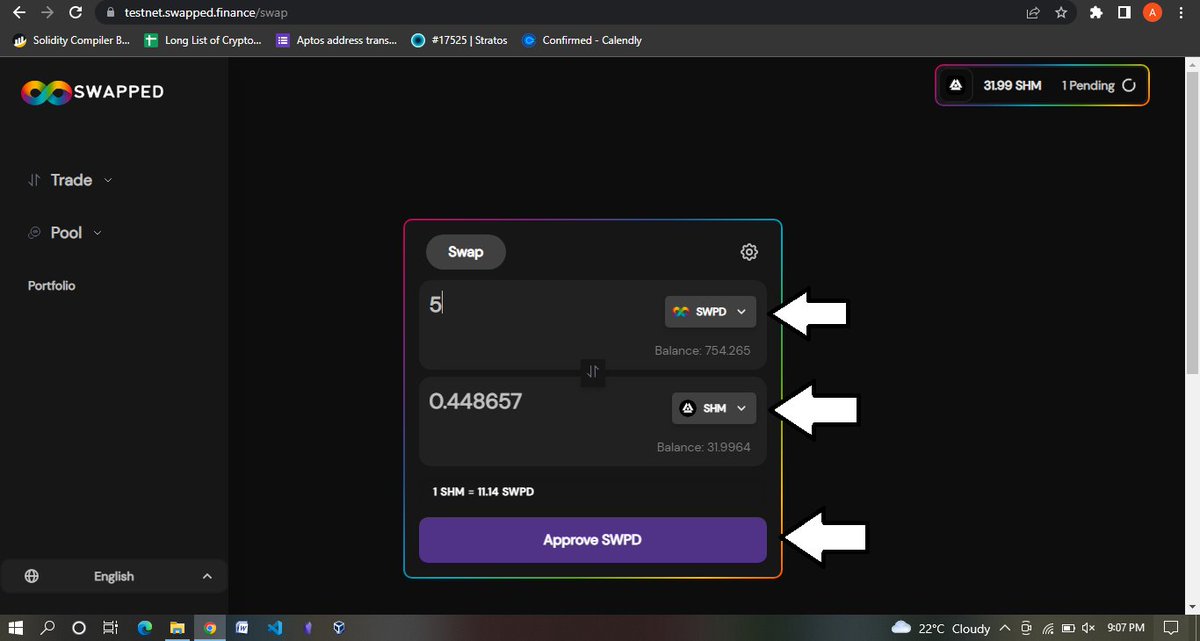Open the Chrome extensions puzzle icon
This screenshot has height=641, width=1200.
(1096, 13)
